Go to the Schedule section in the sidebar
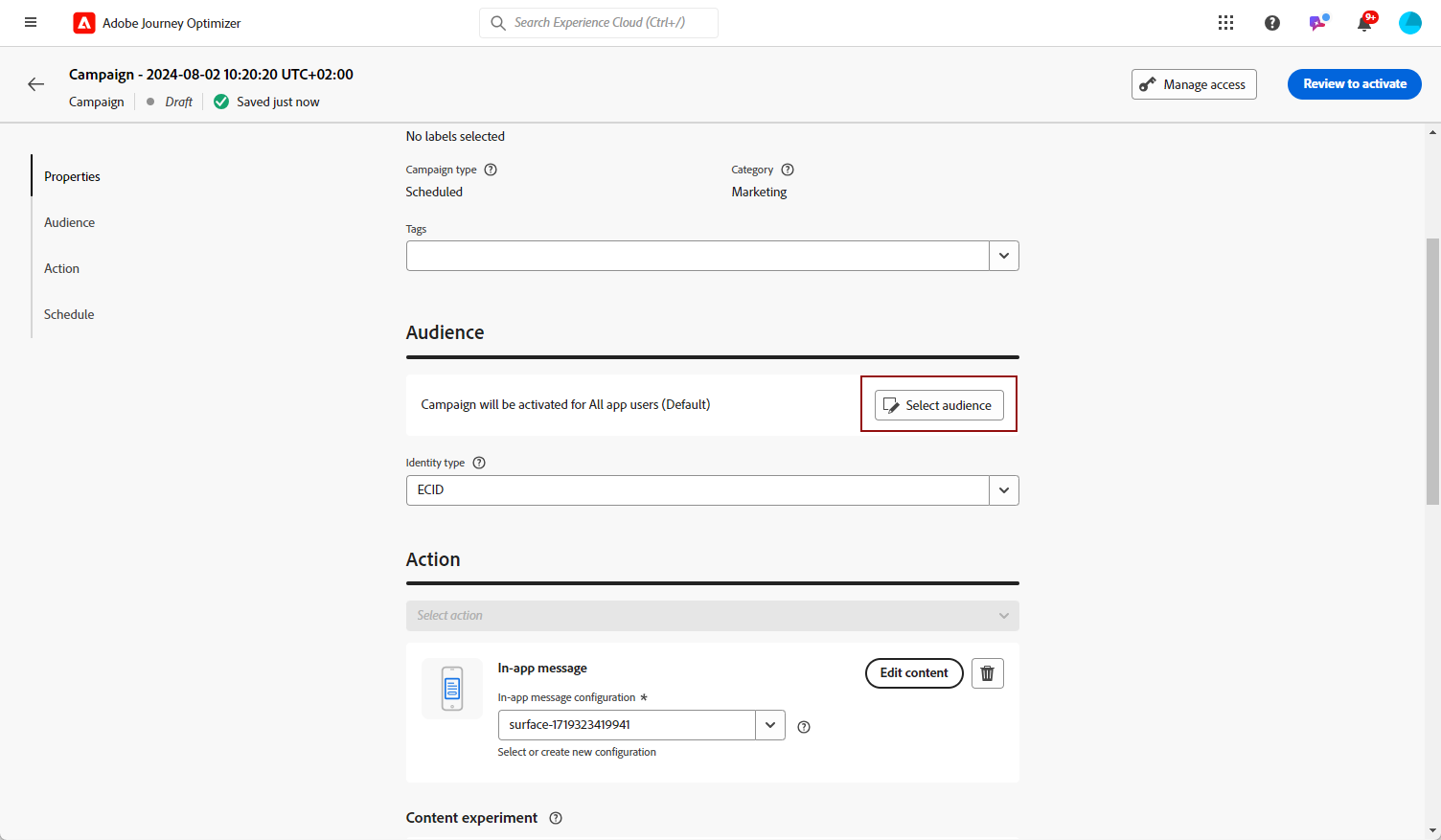This screenshot has width=1441, height=840. (x=69, y=314)
